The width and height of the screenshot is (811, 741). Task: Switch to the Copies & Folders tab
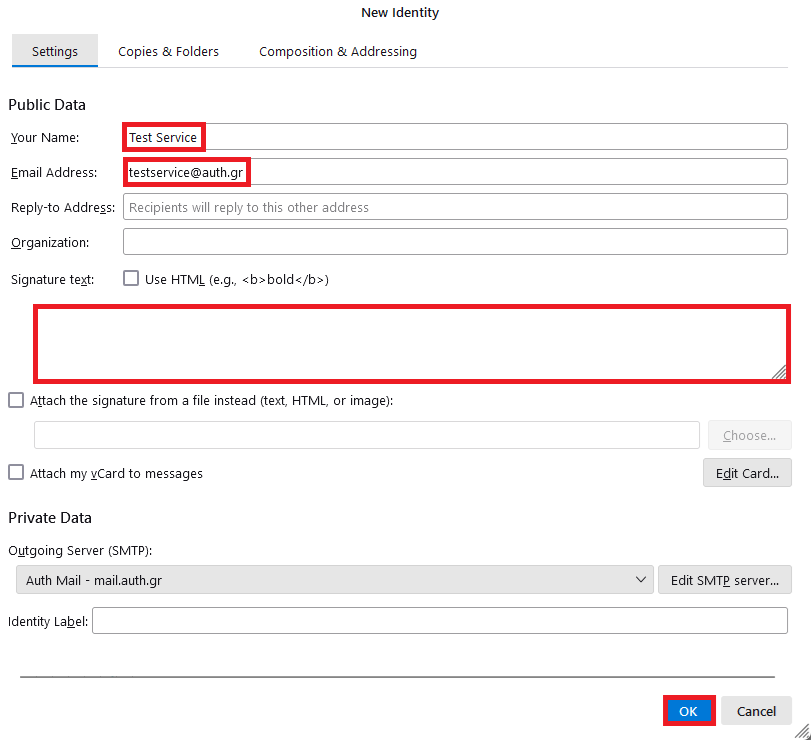tap(168, 51)
